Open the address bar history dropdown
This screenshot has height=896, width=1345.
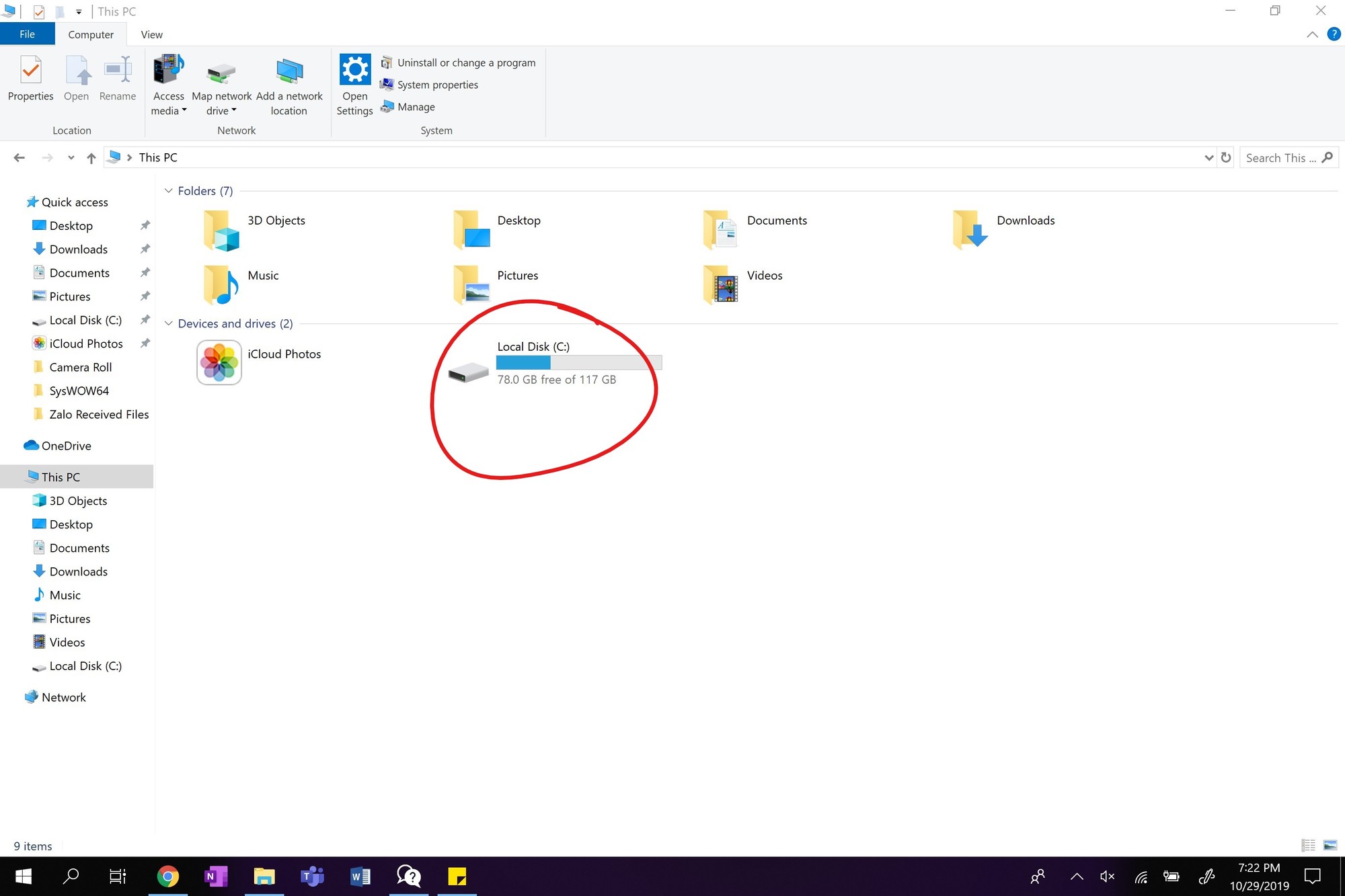tap(1208, 158)
